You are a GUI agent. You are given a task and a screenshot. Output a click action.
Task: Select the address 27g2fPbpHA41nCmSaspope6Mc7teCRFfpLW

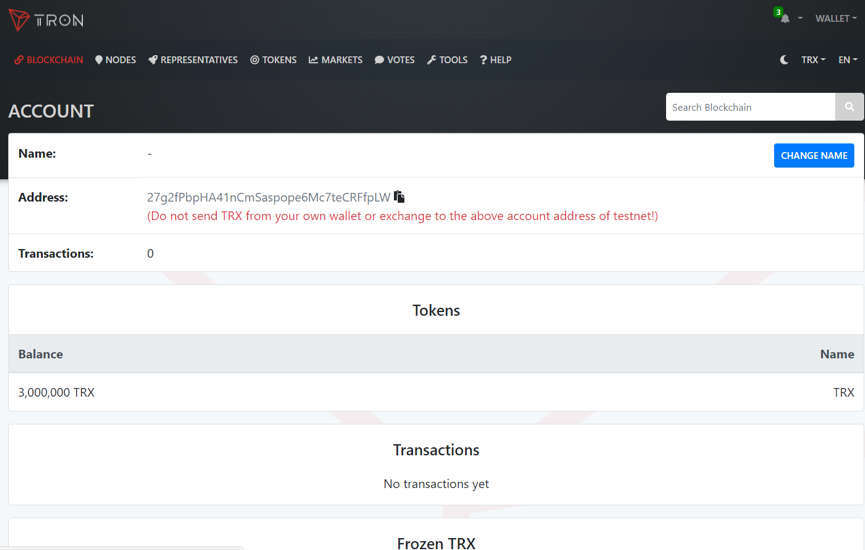click(x=269, y=197)
